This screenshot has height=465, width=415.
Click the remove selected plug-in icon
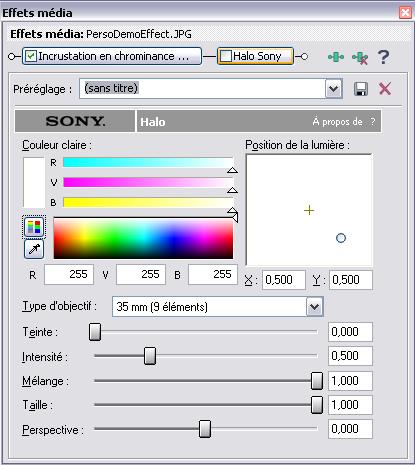tap(360, 57)
